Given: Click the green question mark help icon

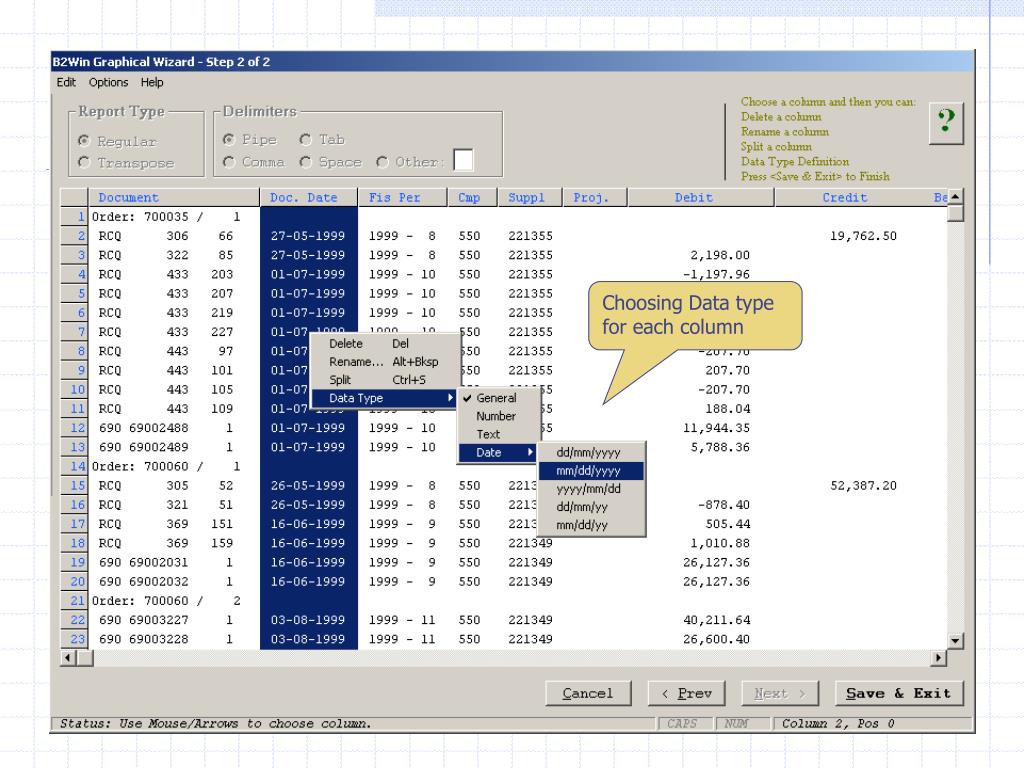Looking at the screenshot, I should [x=946, y=122].
